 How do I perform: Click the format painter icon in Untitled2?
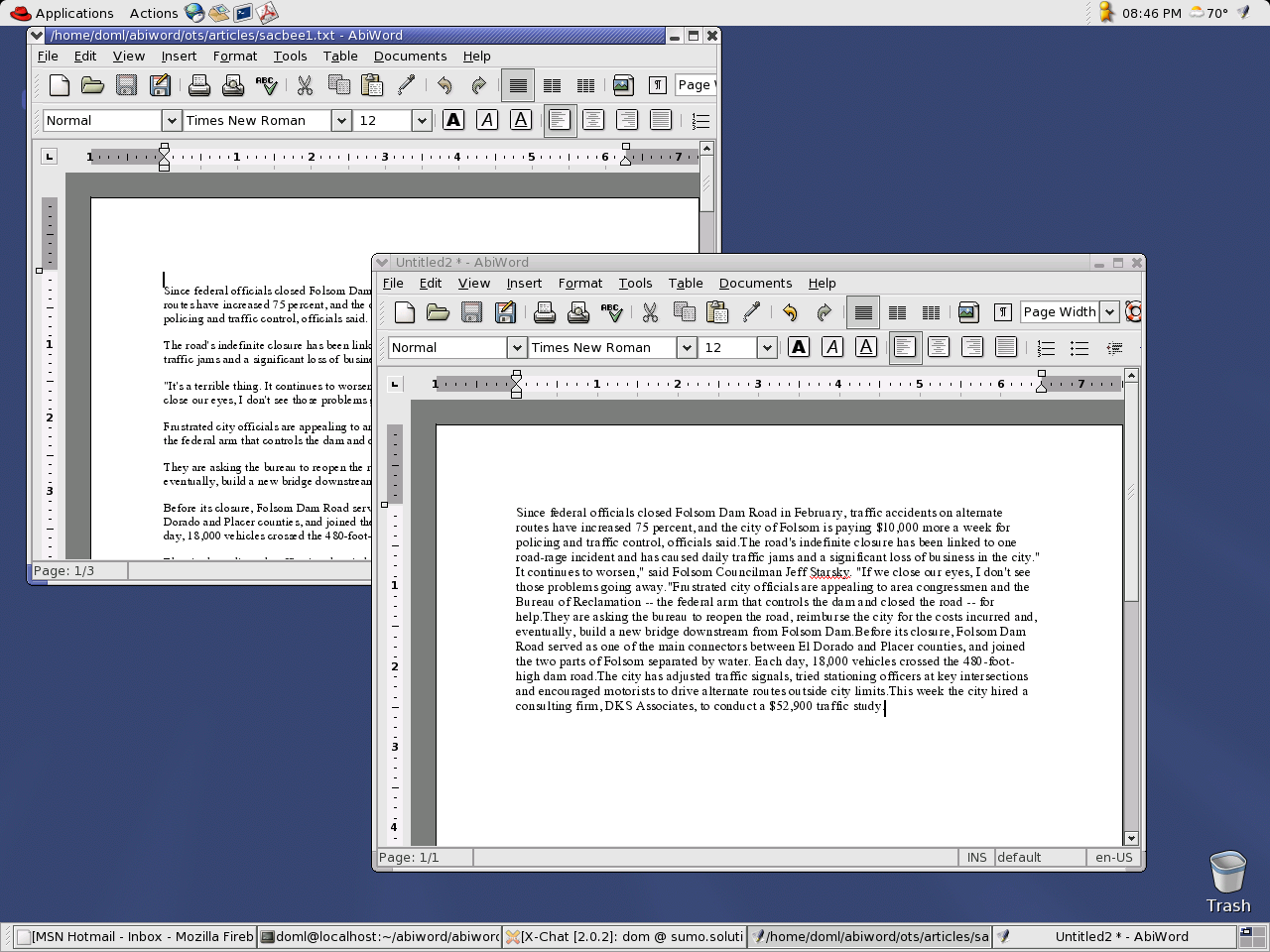point(751,312)
